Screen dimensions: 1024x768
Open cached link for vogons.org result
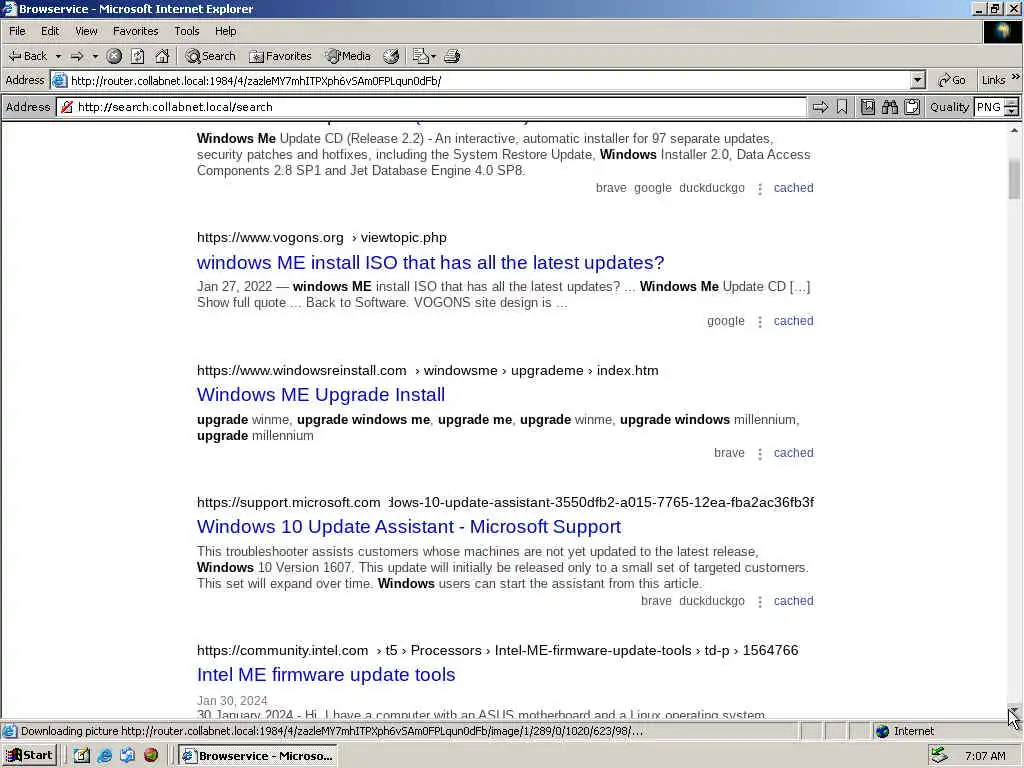(x=793, y=321)
